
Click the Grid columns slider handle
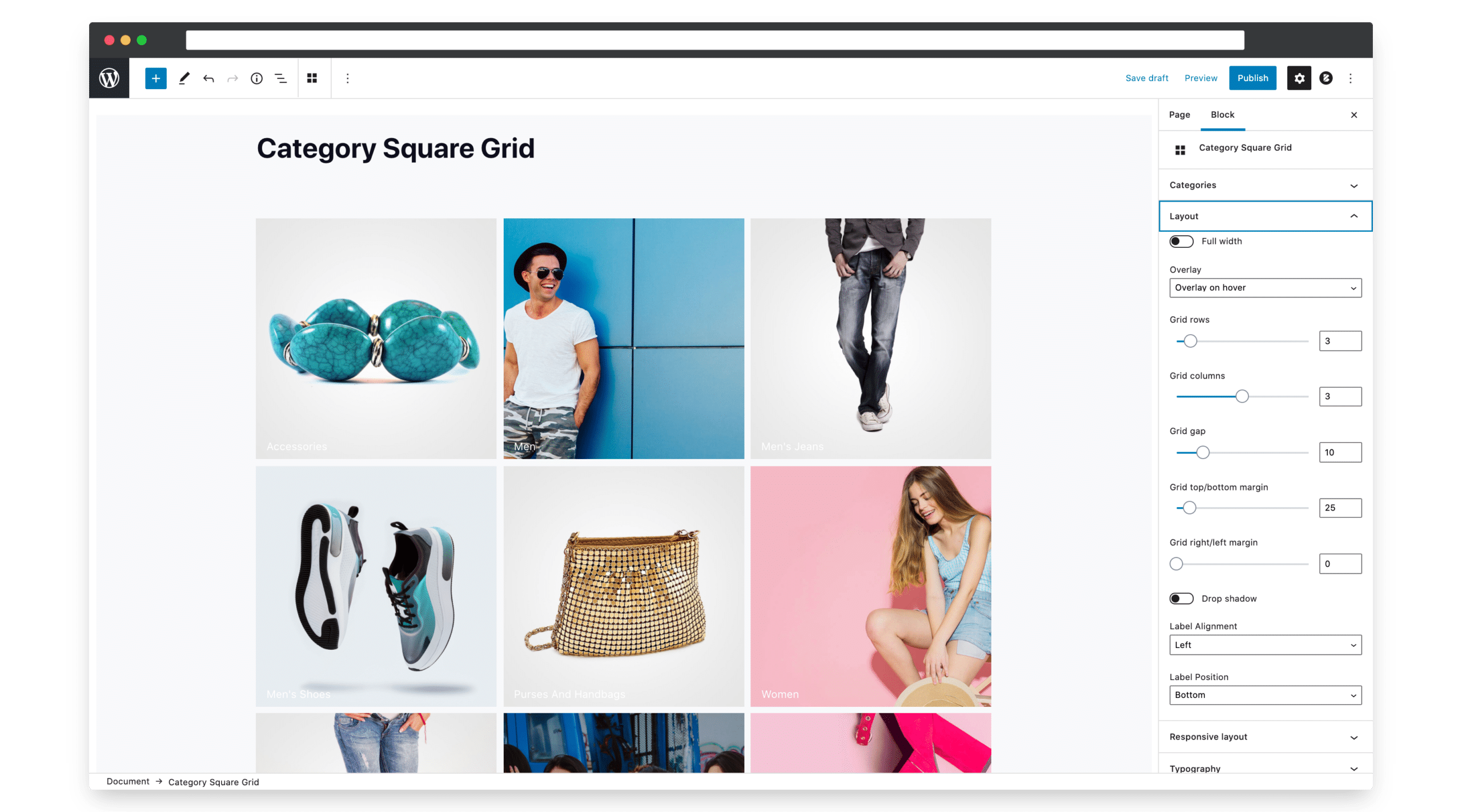coord(1242,396)
